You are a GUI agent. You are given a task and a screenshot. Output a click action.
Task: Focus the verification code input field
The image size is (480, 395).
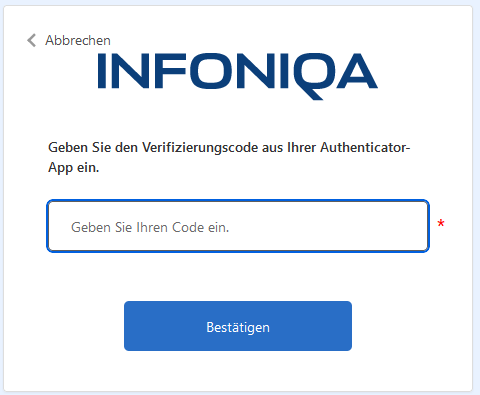pyautogui.click(x=238, y=226)
